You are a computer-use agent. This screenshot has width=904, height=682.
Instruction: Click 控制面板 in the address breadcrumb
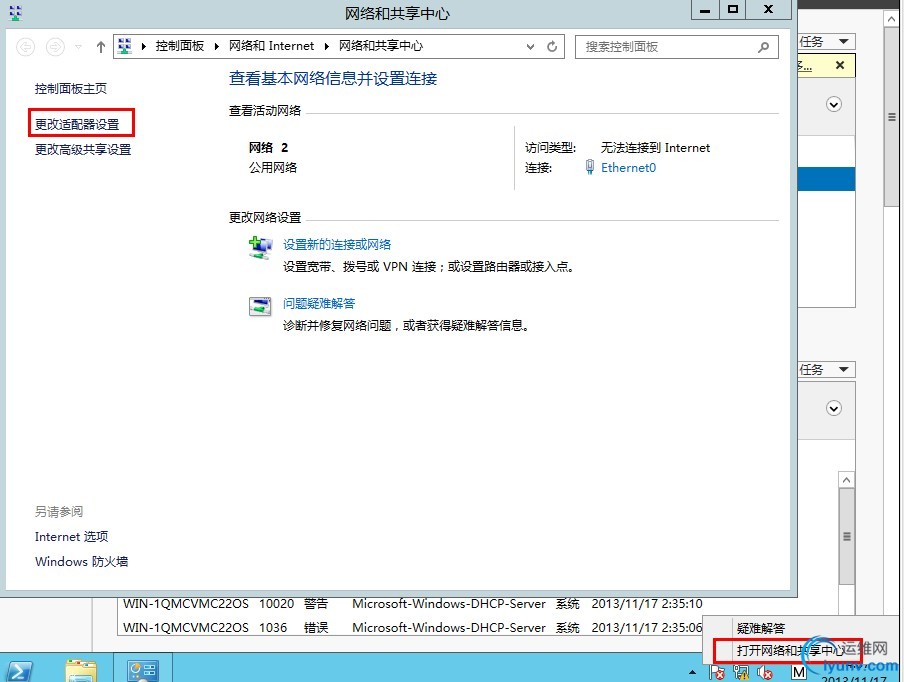[179, 46]
